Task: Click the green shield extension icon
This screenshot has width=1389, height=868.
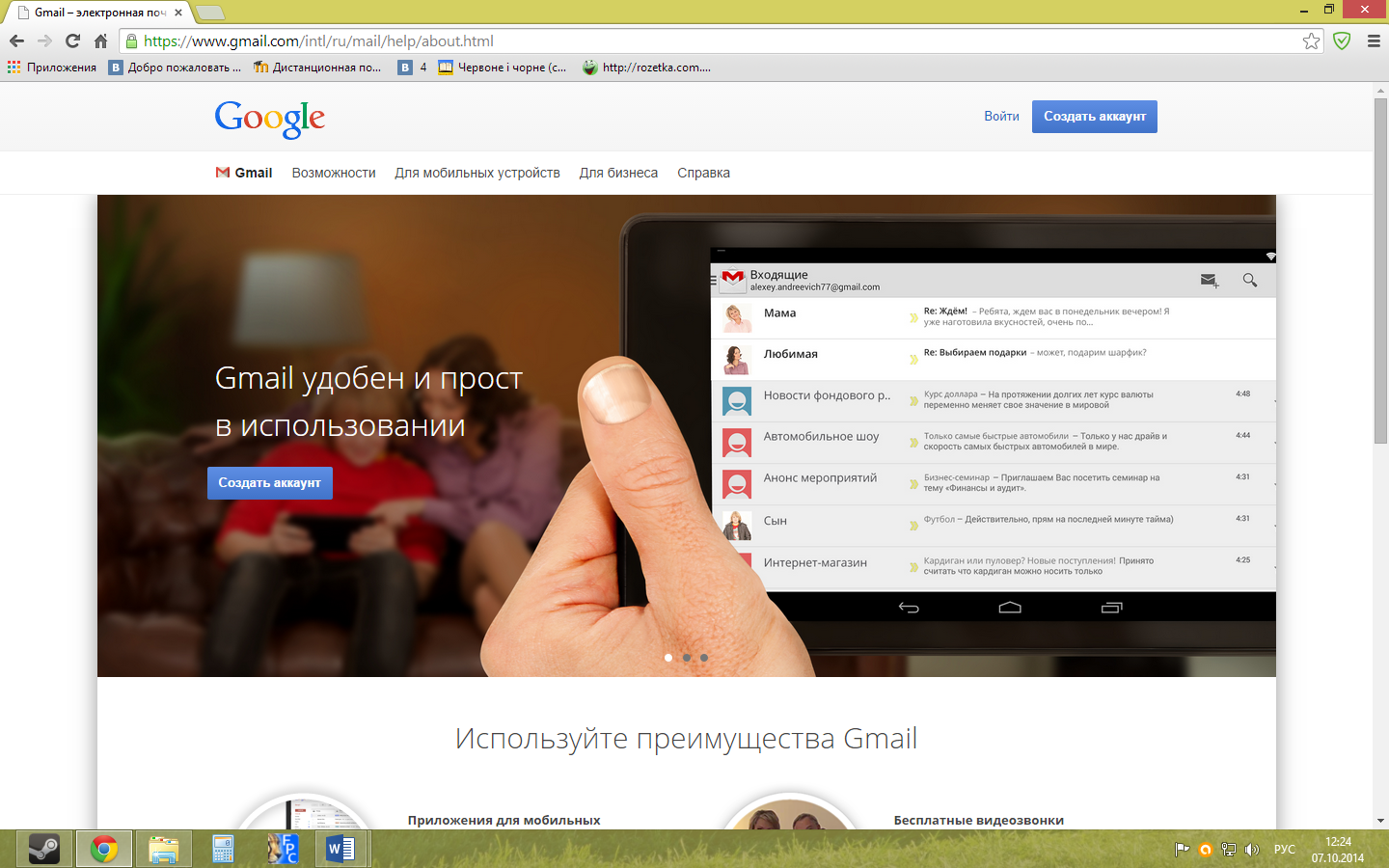Action: 1342,41
